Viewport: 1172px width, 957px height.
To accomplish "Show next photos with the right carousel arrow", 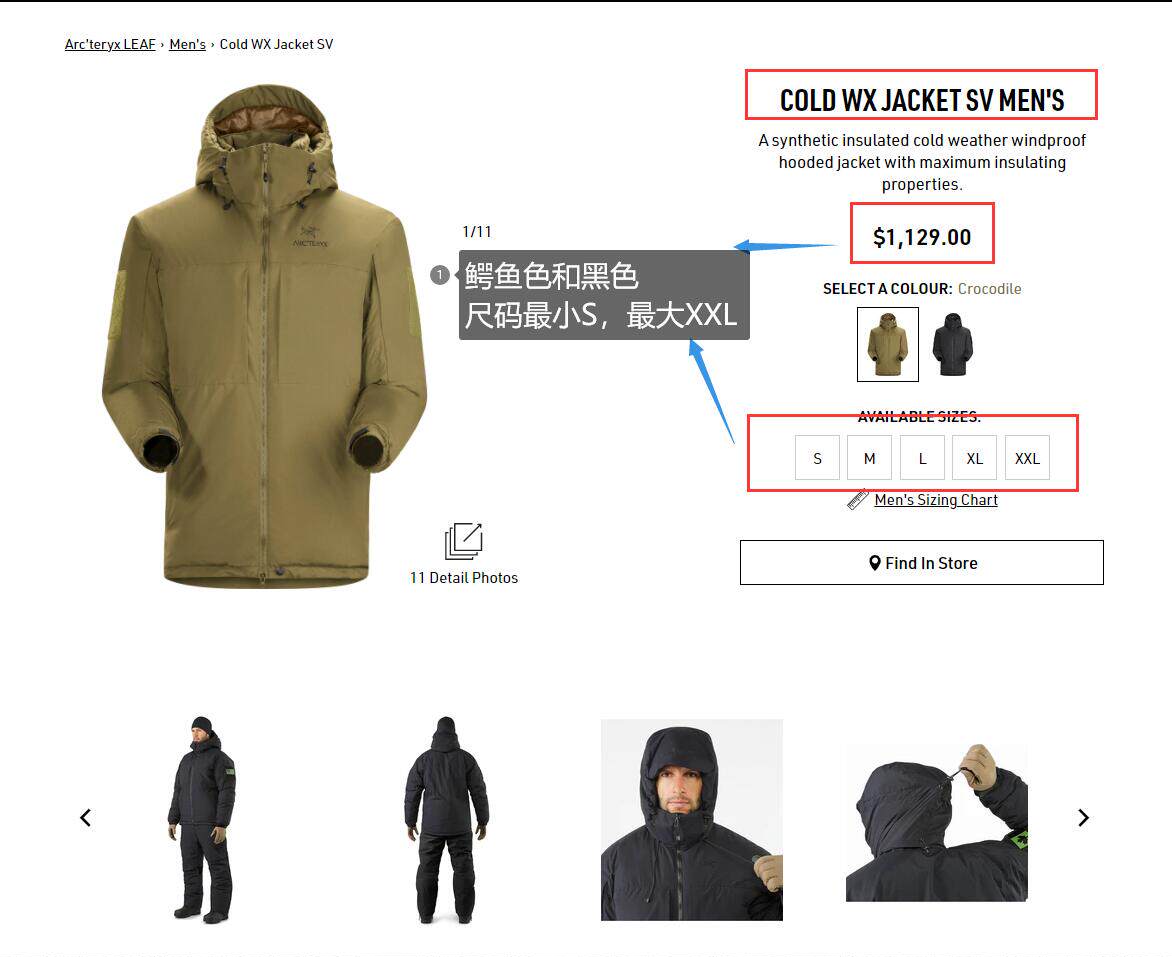I will [x=1083, y=818].
